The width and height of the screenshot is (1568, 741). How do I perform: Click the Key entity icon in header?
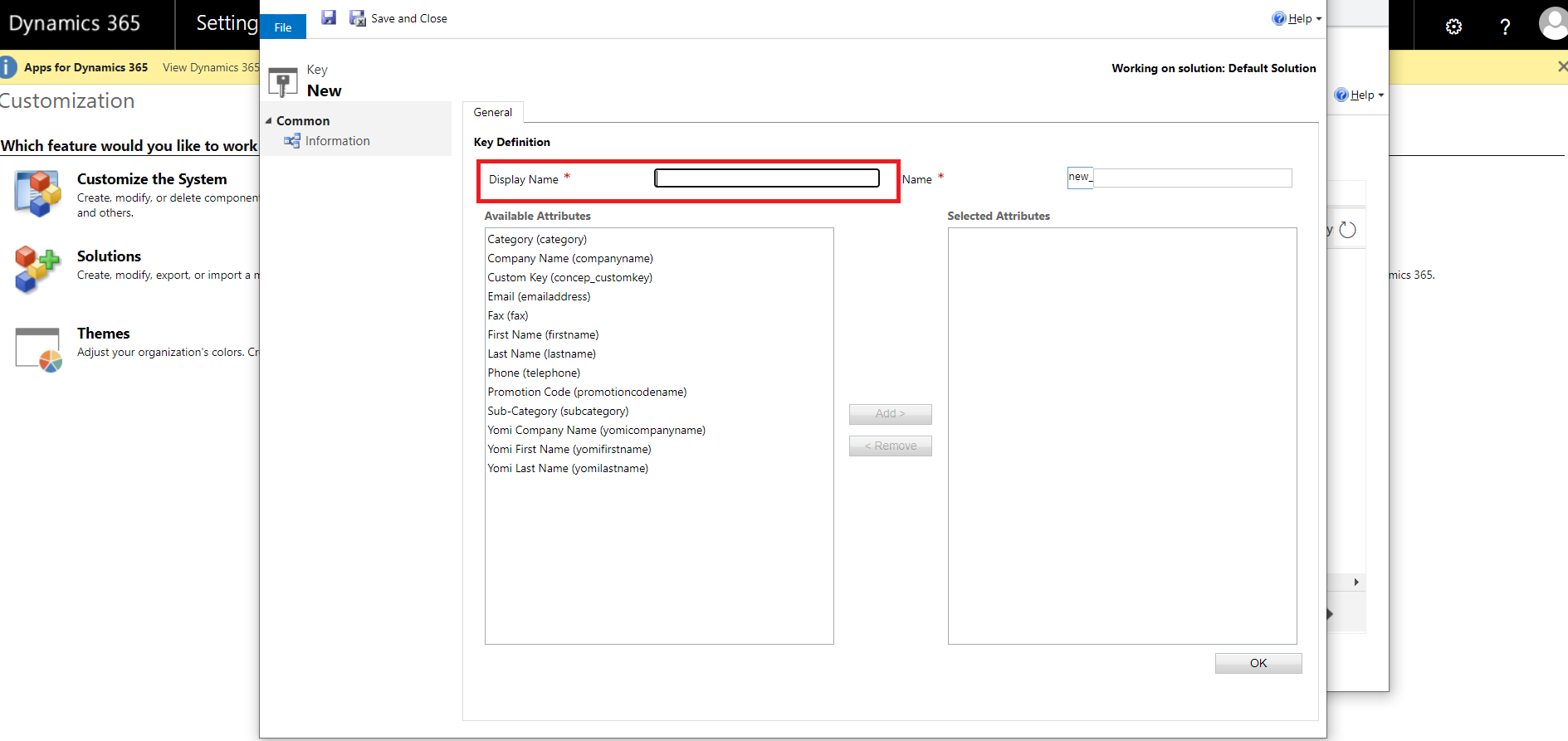[283, 81]
